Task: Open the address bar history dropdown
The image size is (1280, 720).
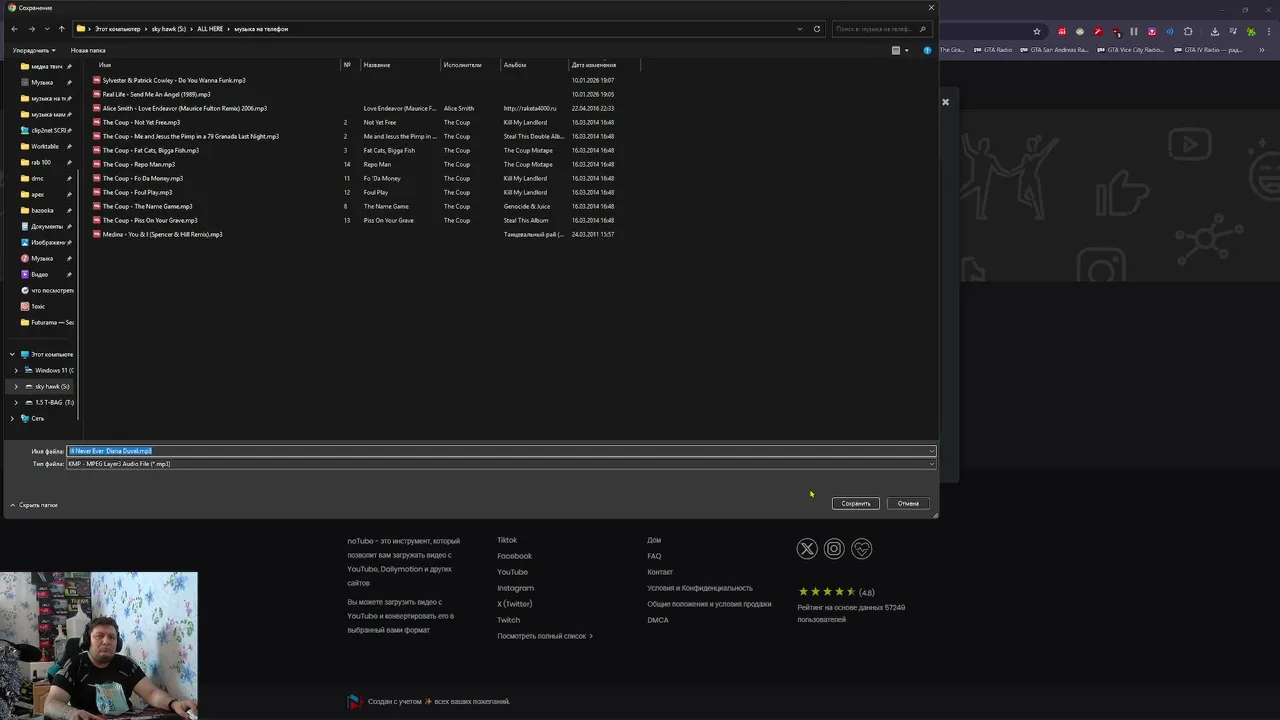Action: (x=800, y=29)
